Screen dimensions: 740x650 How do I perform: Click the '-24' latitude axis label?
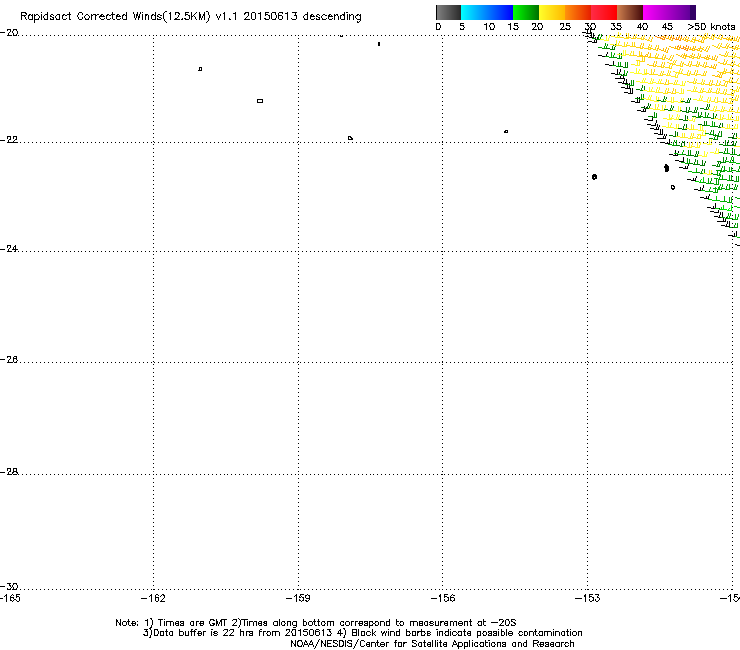click(x=9, y=249)
